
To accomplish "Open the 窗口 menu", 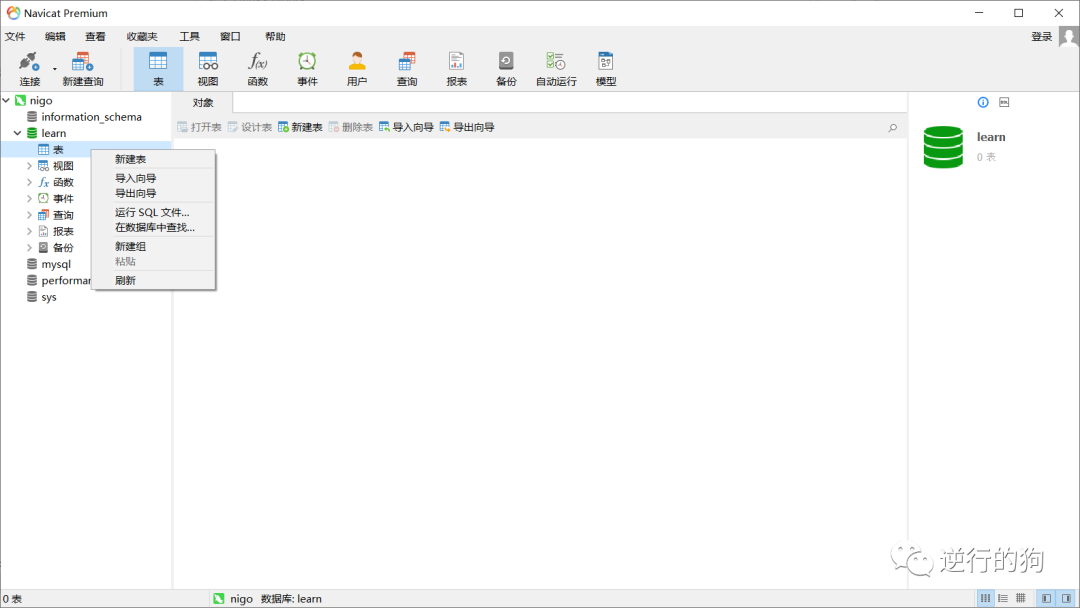I will (x=230, y=36).
